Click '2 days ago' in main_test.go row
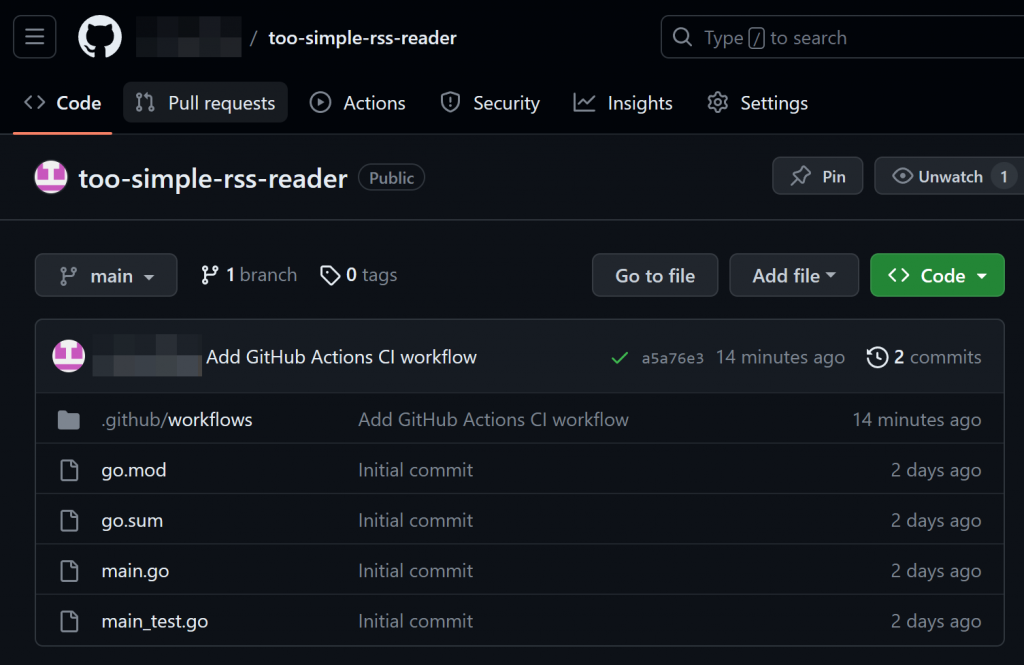This screenshot has width=1024, height=665. point(936,621)
